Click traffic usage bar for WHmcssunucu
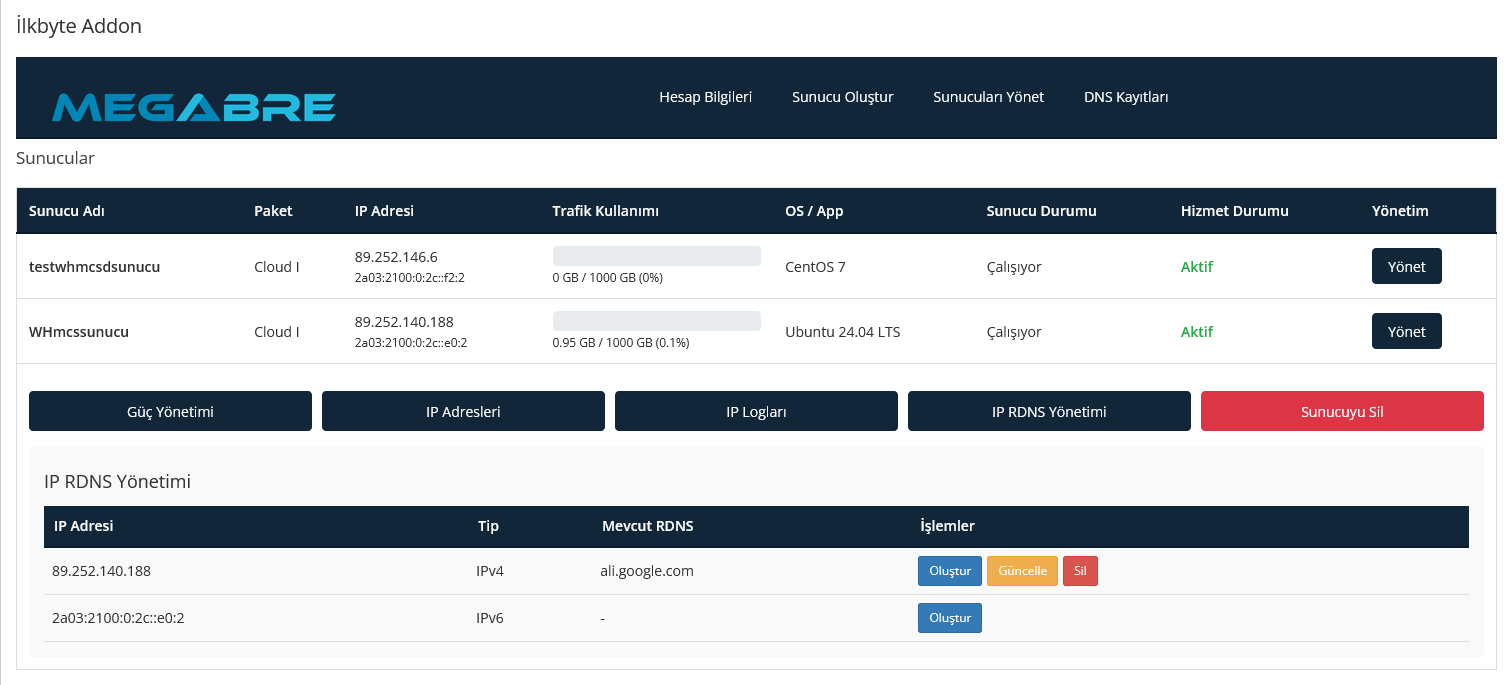This screenshot has width=1512, height=685. click(656, 321)
